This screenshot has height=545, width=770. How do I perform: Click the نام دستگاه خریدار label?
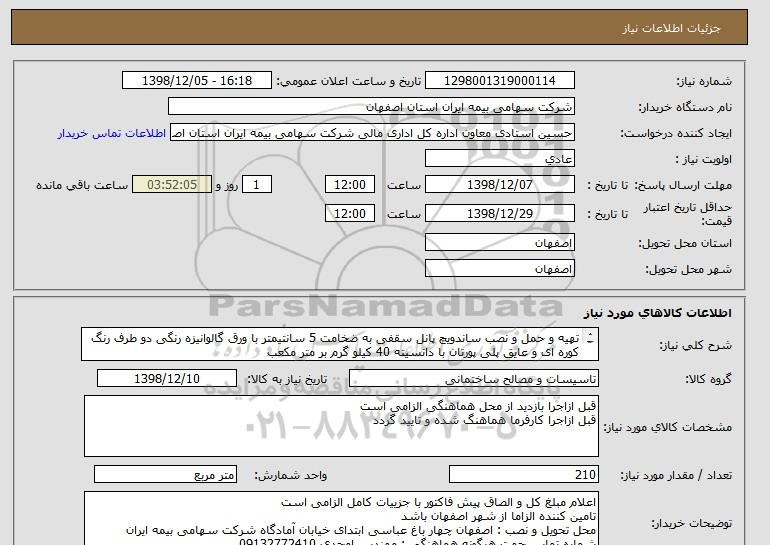pyautogui.click(x=685, y=107)
